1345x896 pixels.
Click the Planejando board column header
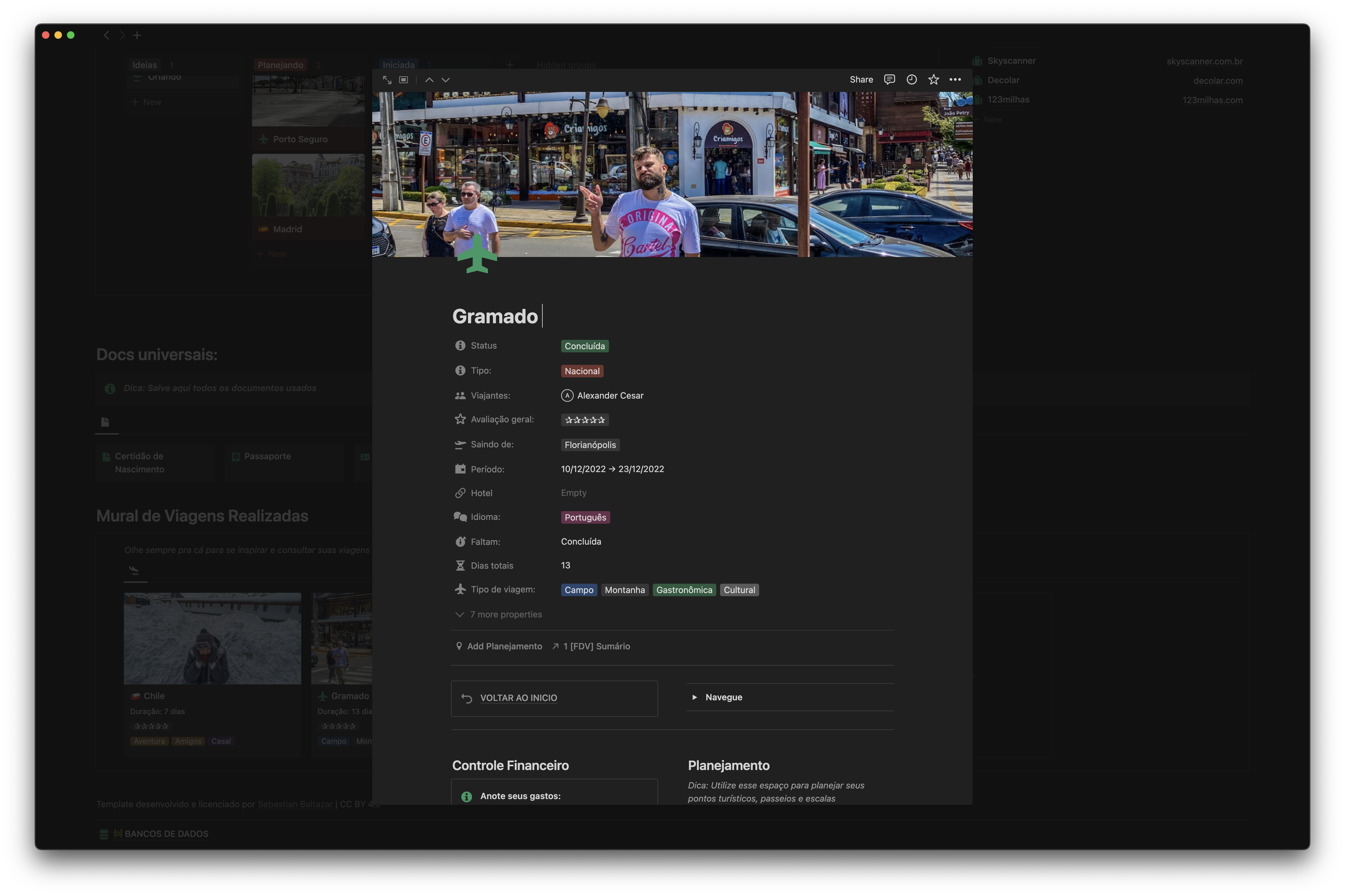tap(280, 65)
